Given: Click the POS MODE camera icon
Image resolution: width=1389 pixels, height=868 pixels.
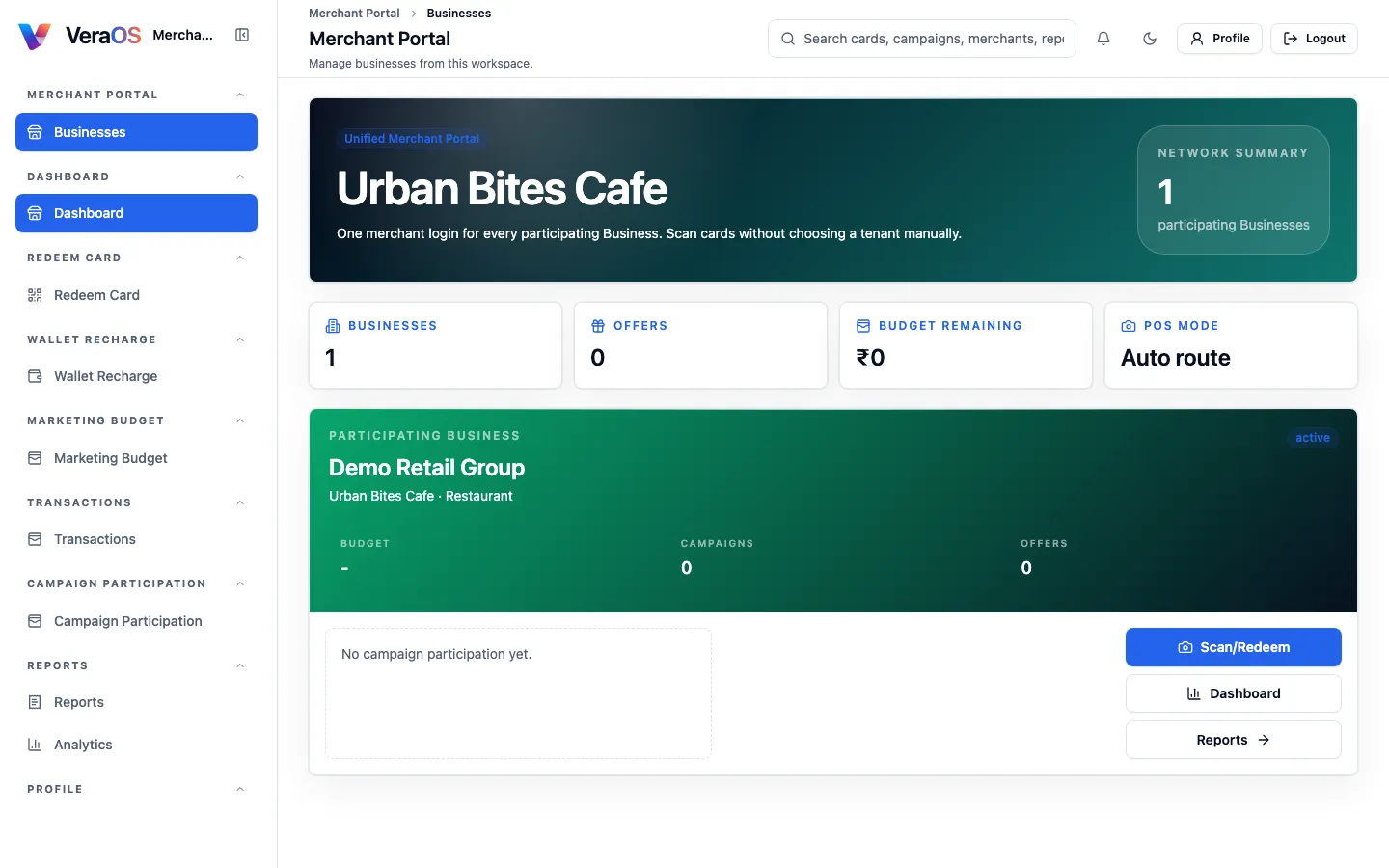Looking at the screenshot, I should click(1129, 326).
